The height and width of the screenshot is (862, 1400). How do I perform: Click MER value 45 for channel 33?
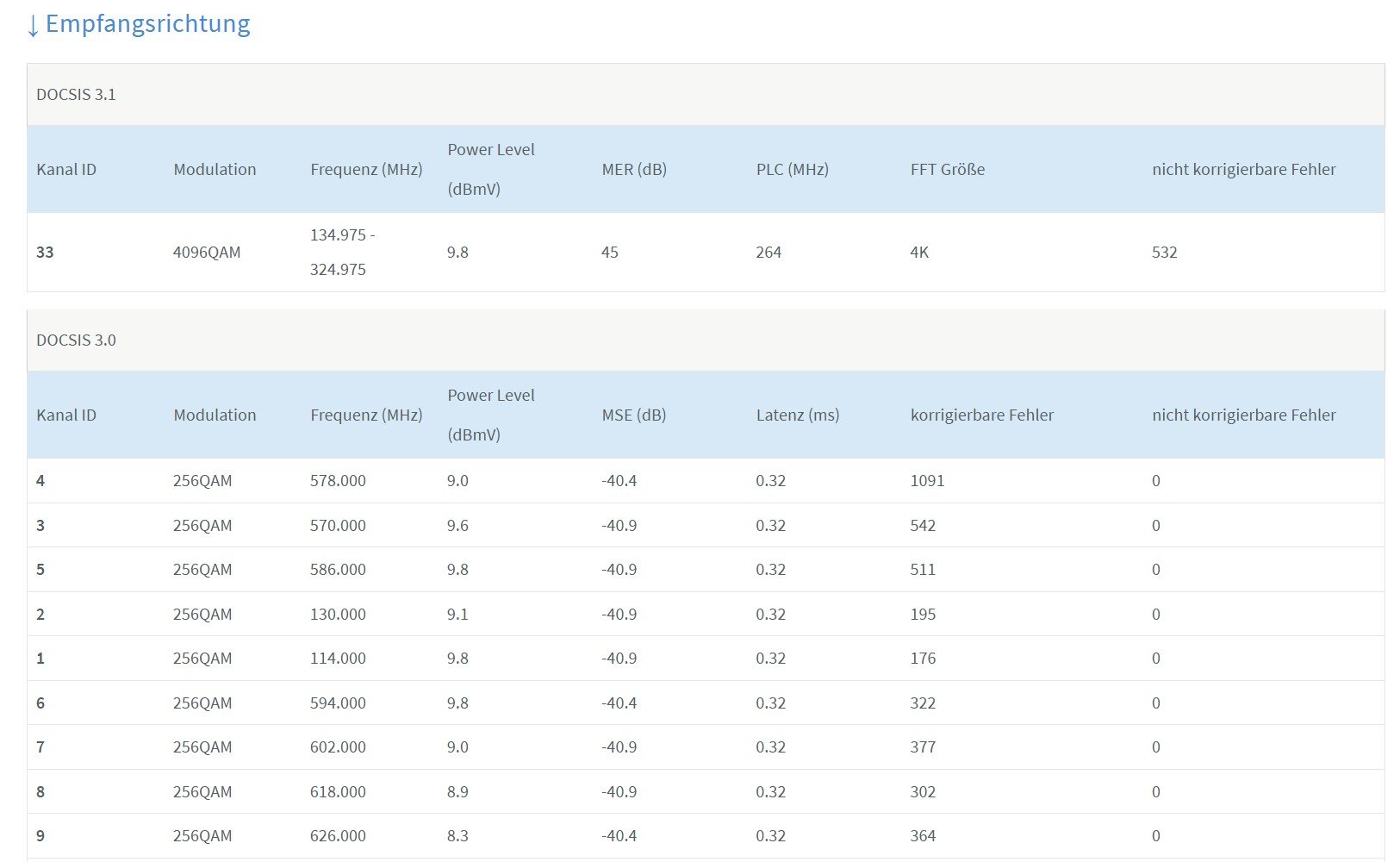point(610,253)
